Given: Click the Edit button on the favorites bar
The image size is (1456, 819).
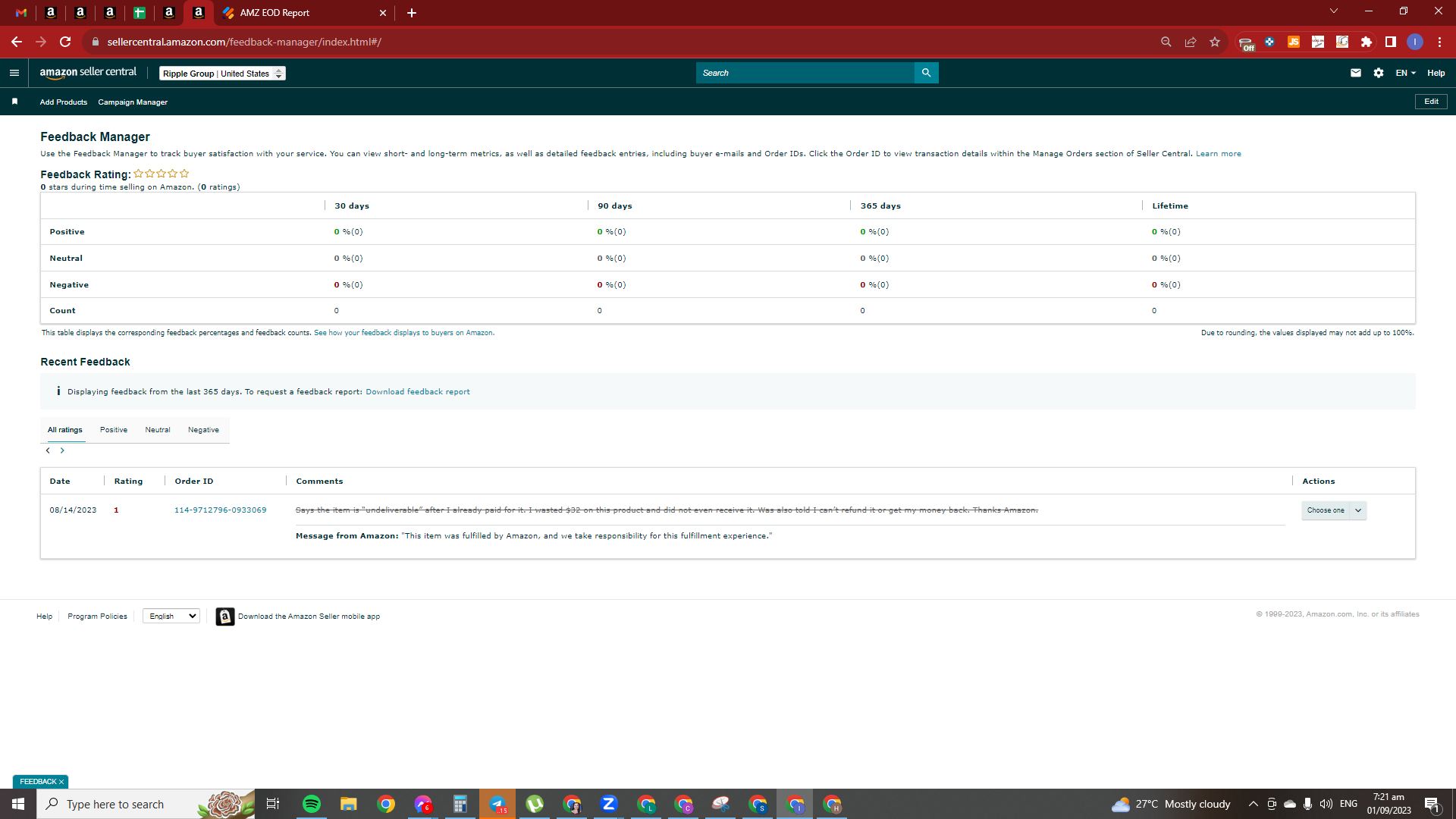Looking at the screenshot, I should coord(1431,102).
